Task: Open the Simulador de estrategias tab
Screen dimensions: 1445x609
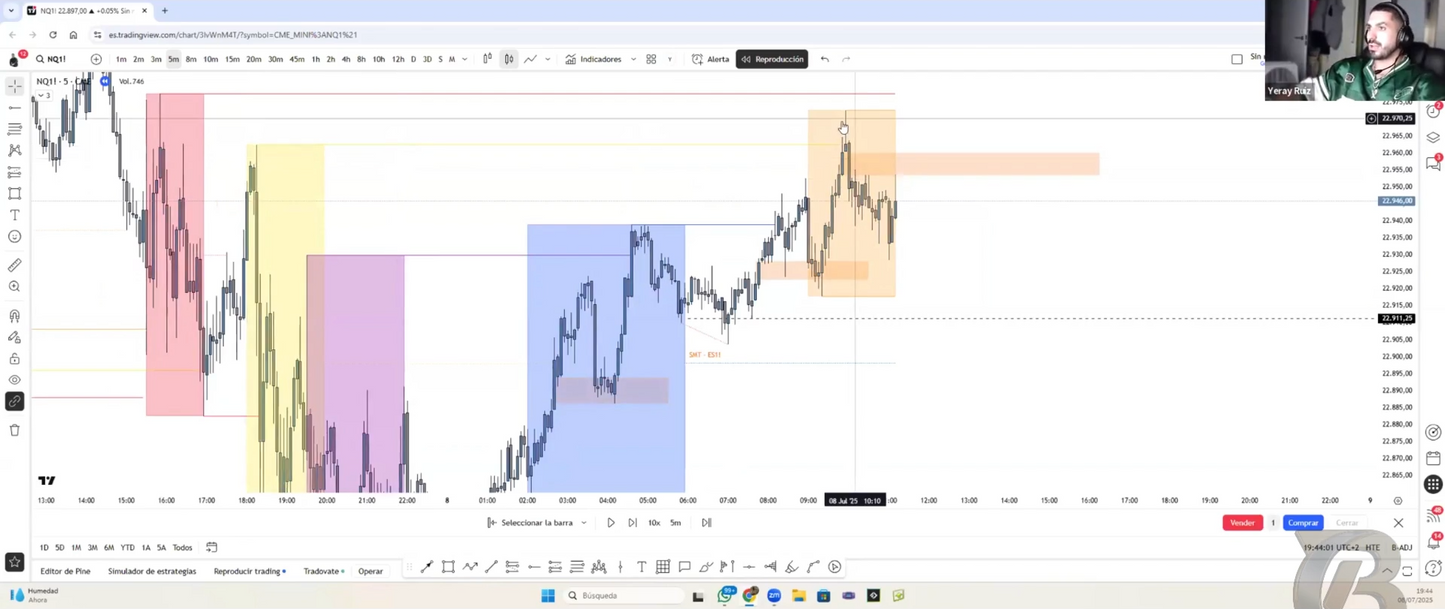Action: coord(151,570)
